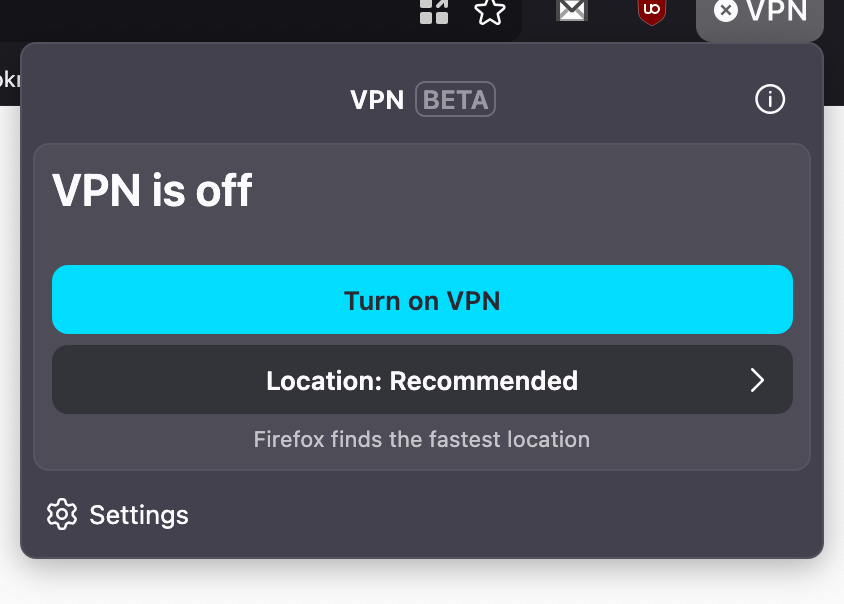The width and height of the screenshot is (844, 604).
Task: Open the Location: Recommended selector
Action: (x=422, y=380)
